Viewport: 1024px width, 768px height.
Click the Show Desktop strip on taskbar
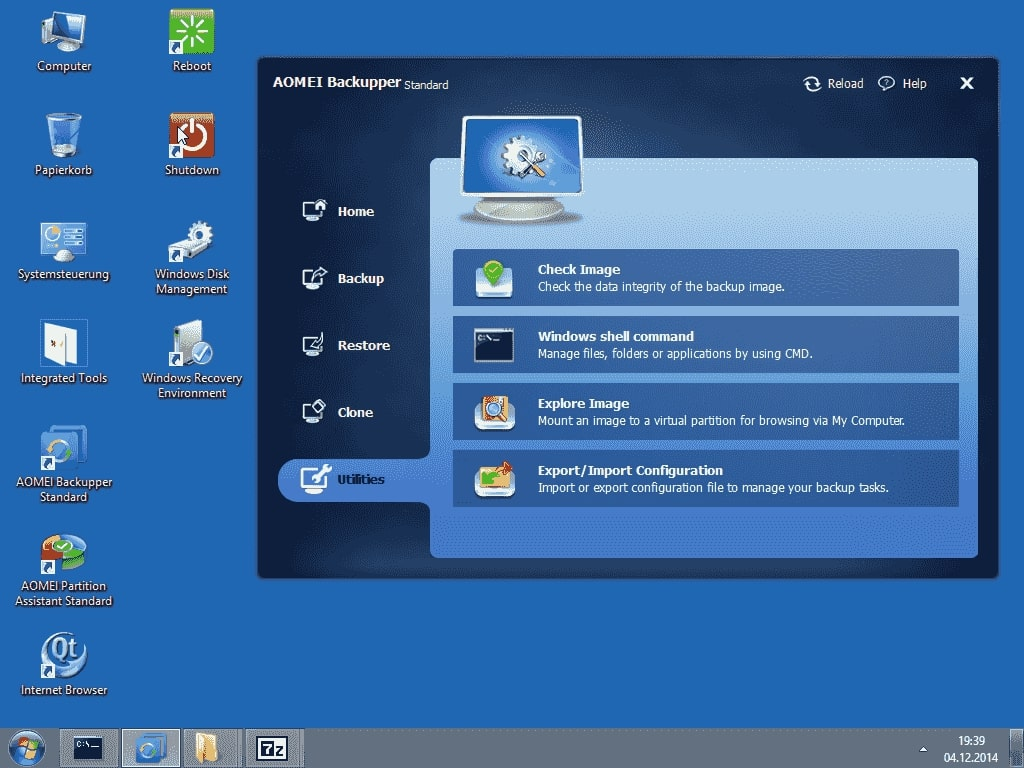(1017, 748)
